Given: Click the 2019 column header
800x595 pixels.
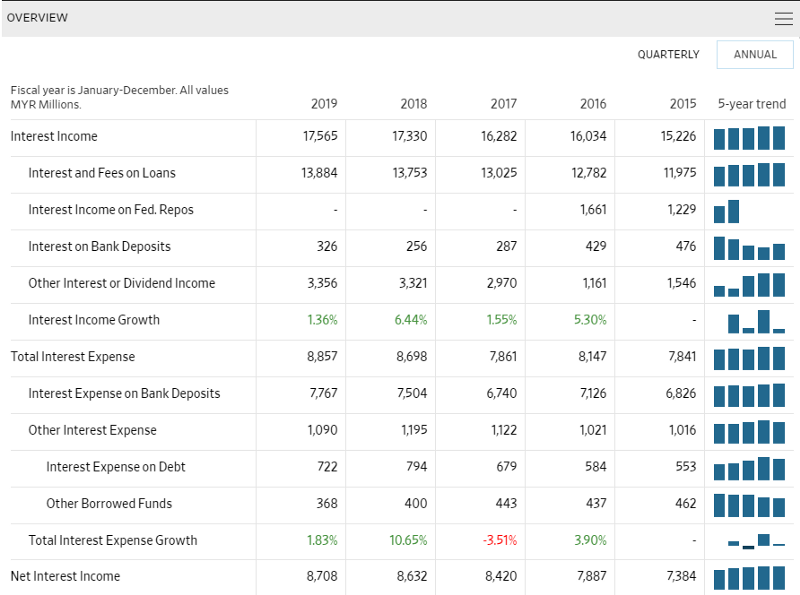Looking at the screenshot, I should click(324, 104).
